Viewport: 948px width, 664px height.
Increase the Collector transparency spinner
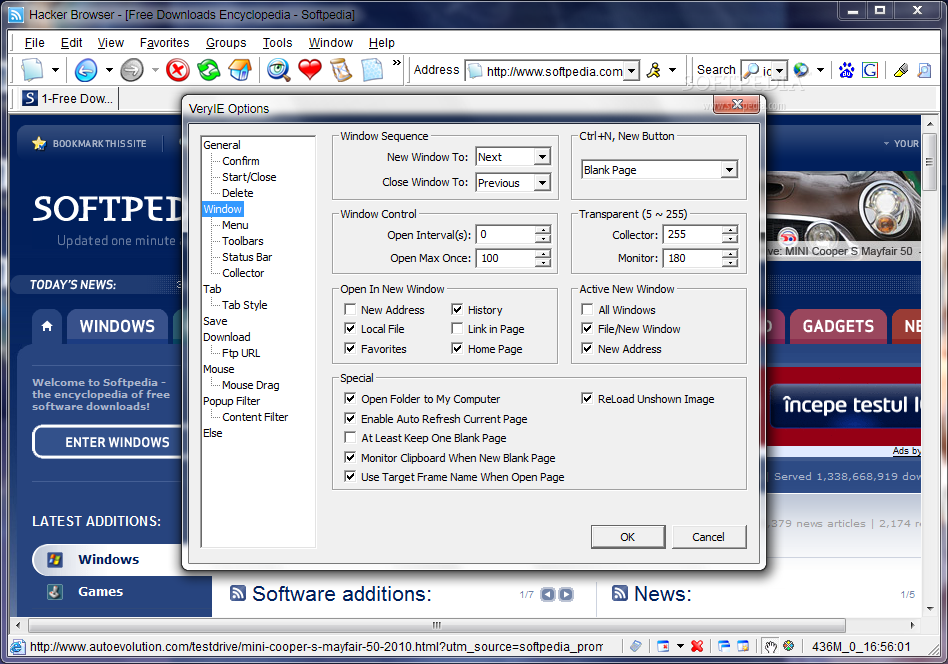pyautogui.click(x=730, y=230)
